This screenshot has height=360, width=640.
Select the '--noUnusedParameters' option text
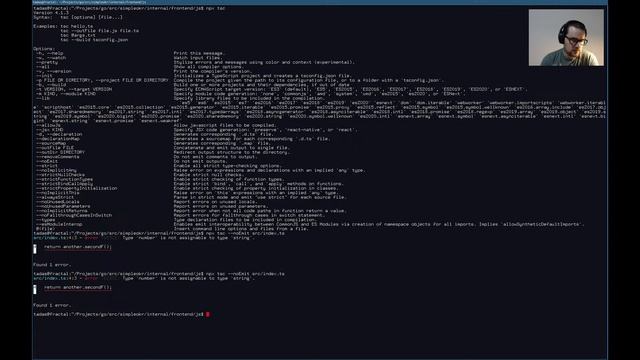[x=63, y=206]
